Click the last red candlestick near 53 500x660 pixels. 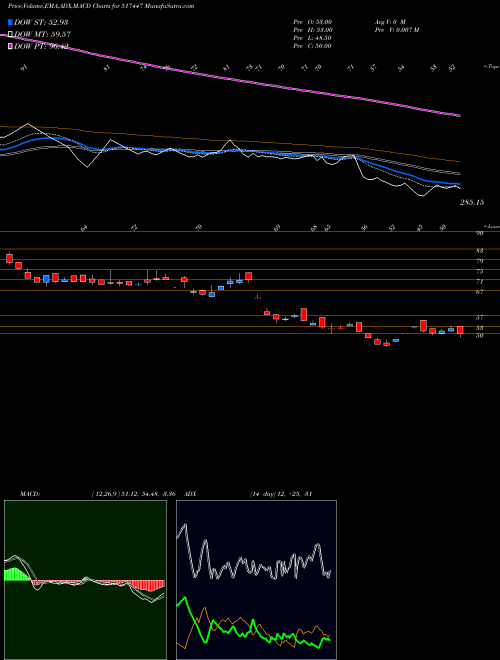pos(460,330)
